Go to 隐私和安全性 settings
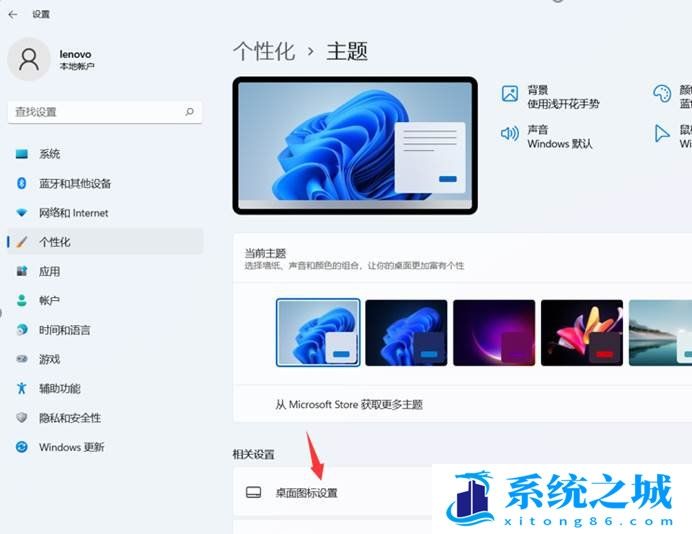The height and width of the screenshot is (534, 692). click(x=105, y=417)
